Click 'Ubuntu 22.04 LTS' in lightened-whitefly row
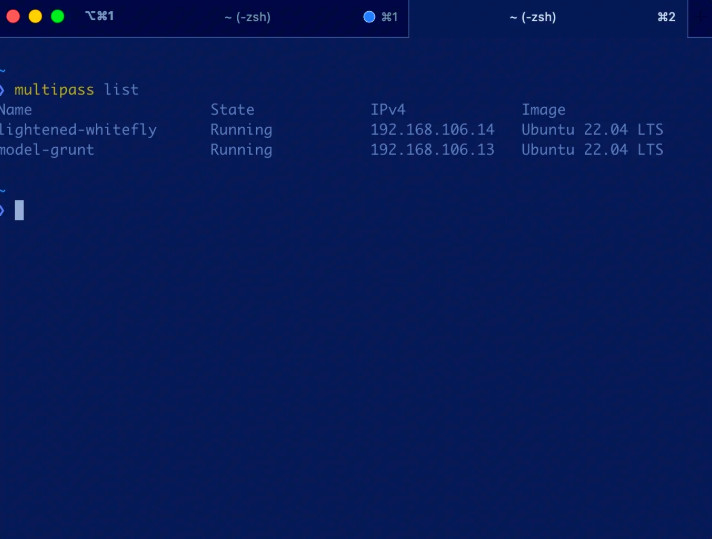 tap(592, 130)
